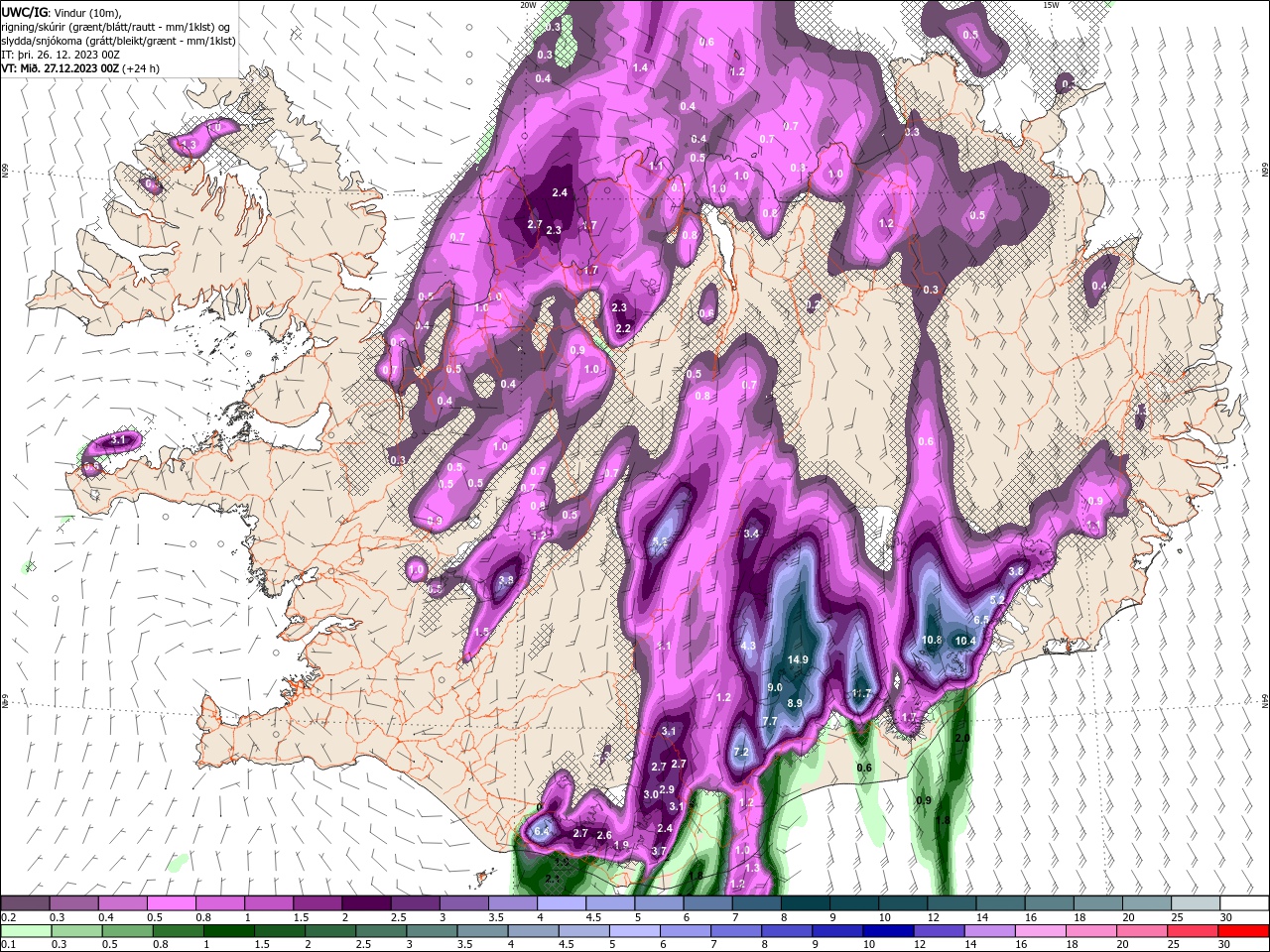This screenshot has width=1270, height=952.
Task: Click the 6.5 precipitation label
Action: pyautogui.click(x=981, y=620)
